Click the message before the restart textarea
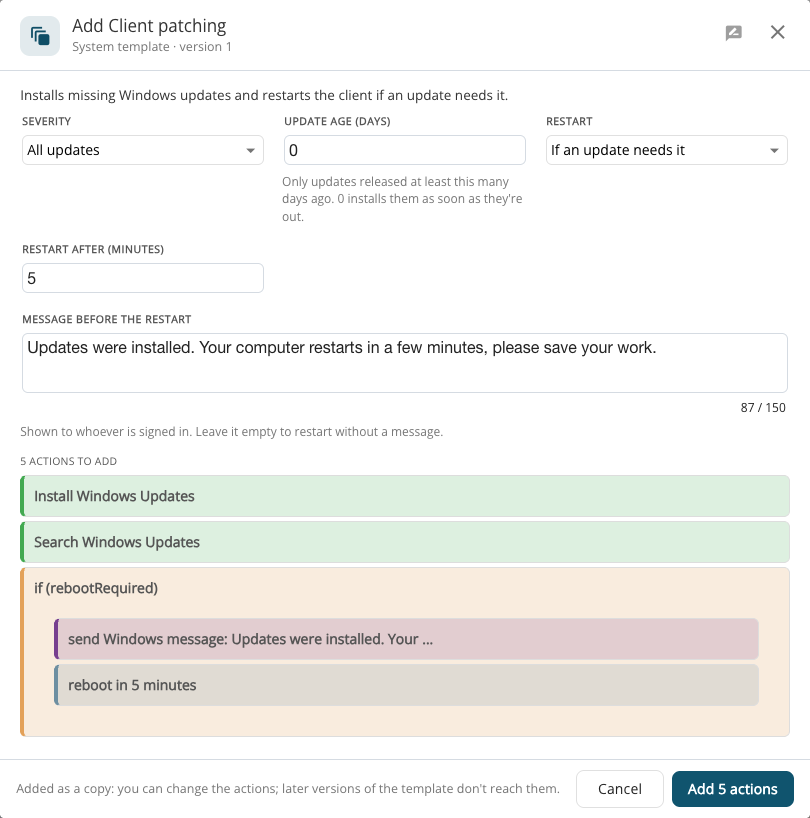810x818 pixels. (405, 363)
